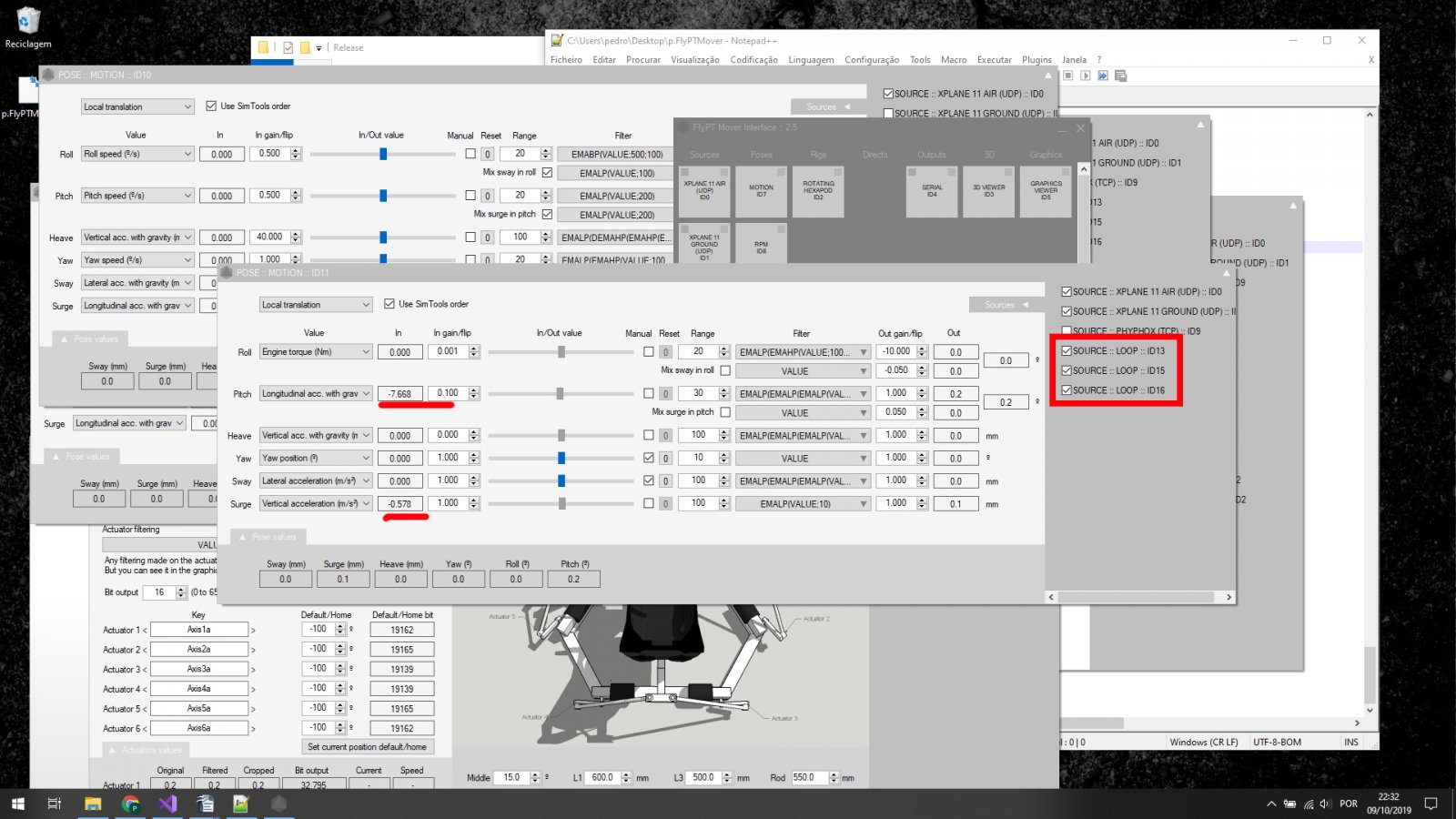The height and width of the screenshot is (819, 1456).
Task: Open the 3D VIEWER ID3 module tile
Action: click(988, 191)
